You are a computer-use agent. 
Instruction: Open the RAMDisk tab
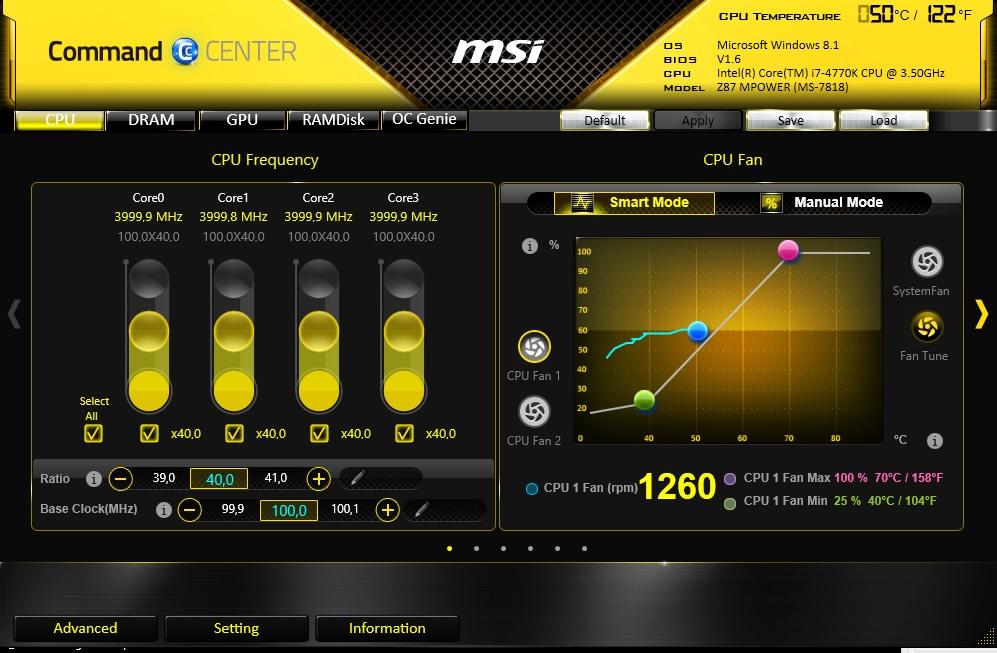click(333, 120)
